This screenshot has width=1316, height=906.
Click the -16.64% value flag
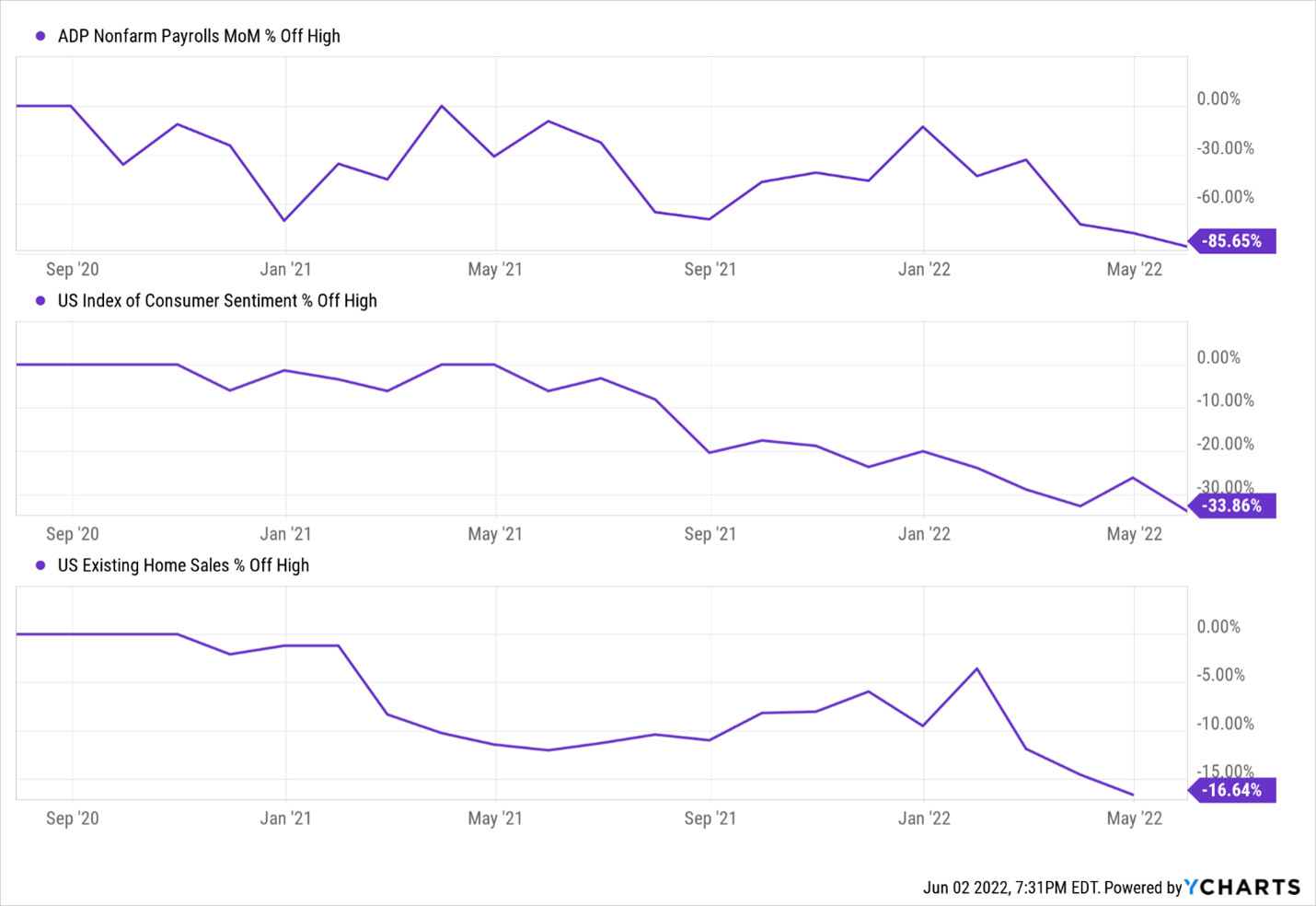(1233, 790)
